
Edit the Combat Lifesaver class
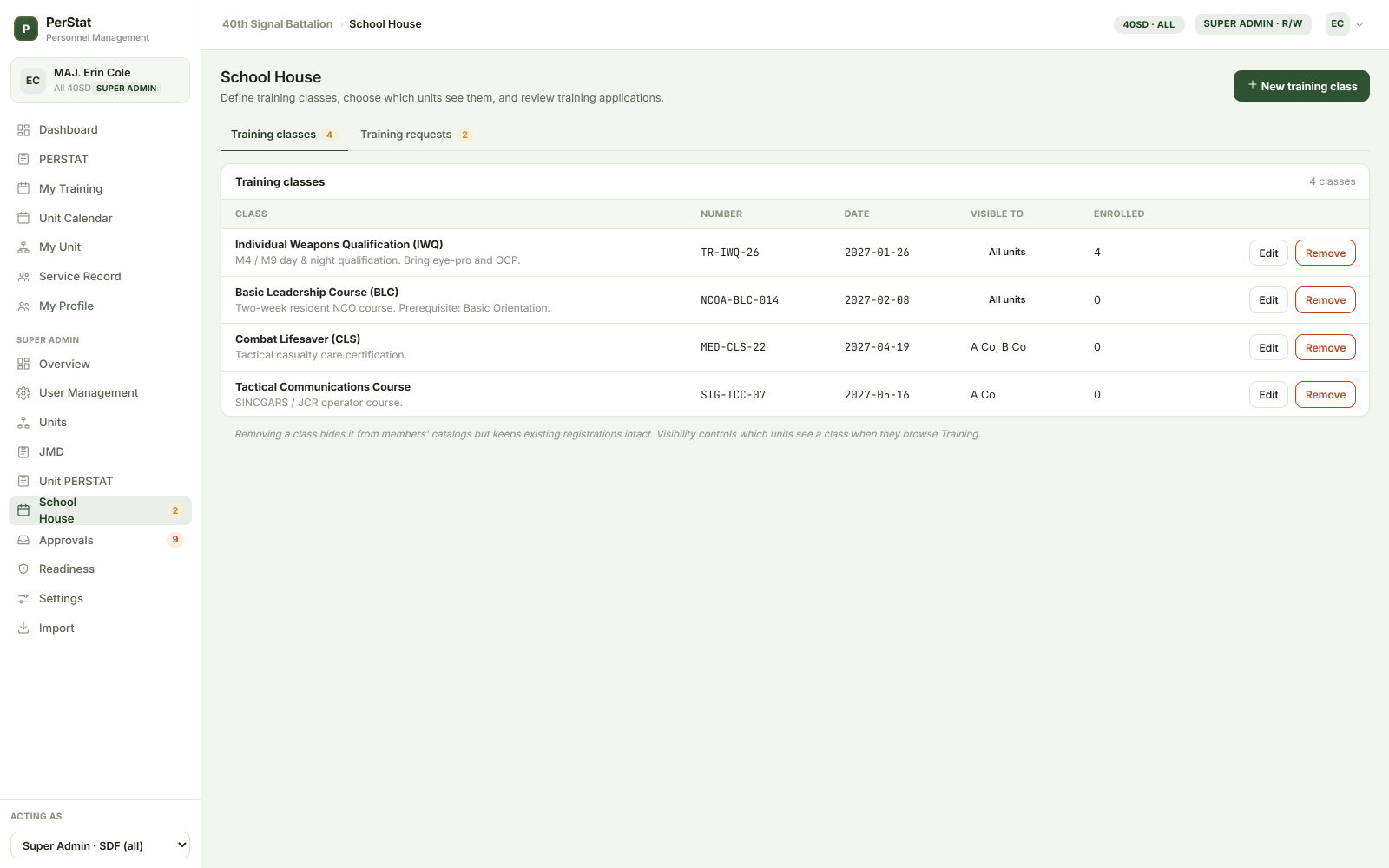click(x=1268, y=347)
